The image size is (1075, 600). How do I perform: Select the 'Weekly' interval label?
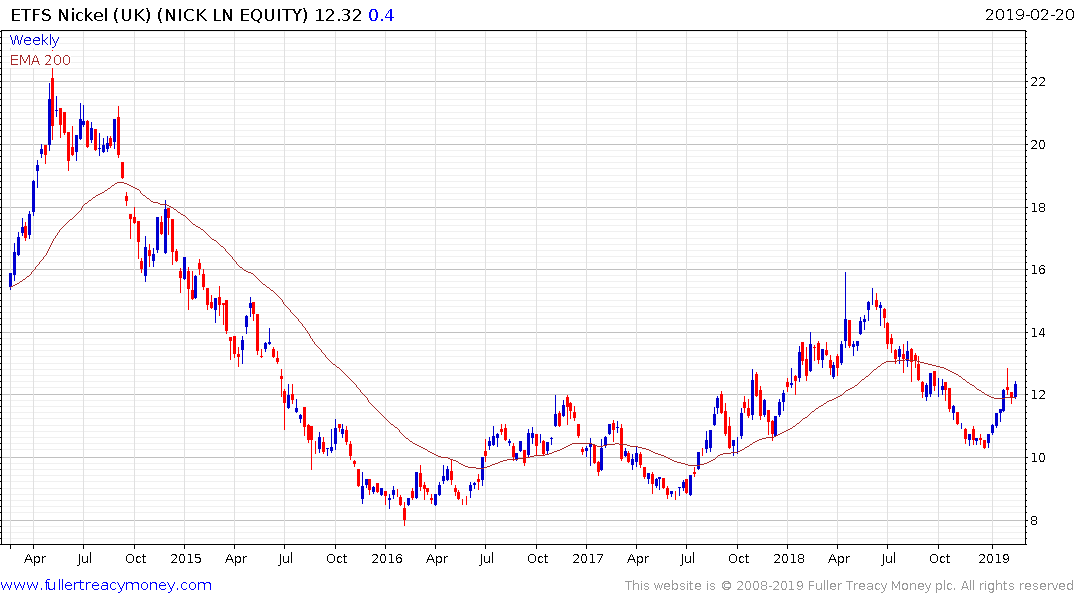tap(34, 40)
